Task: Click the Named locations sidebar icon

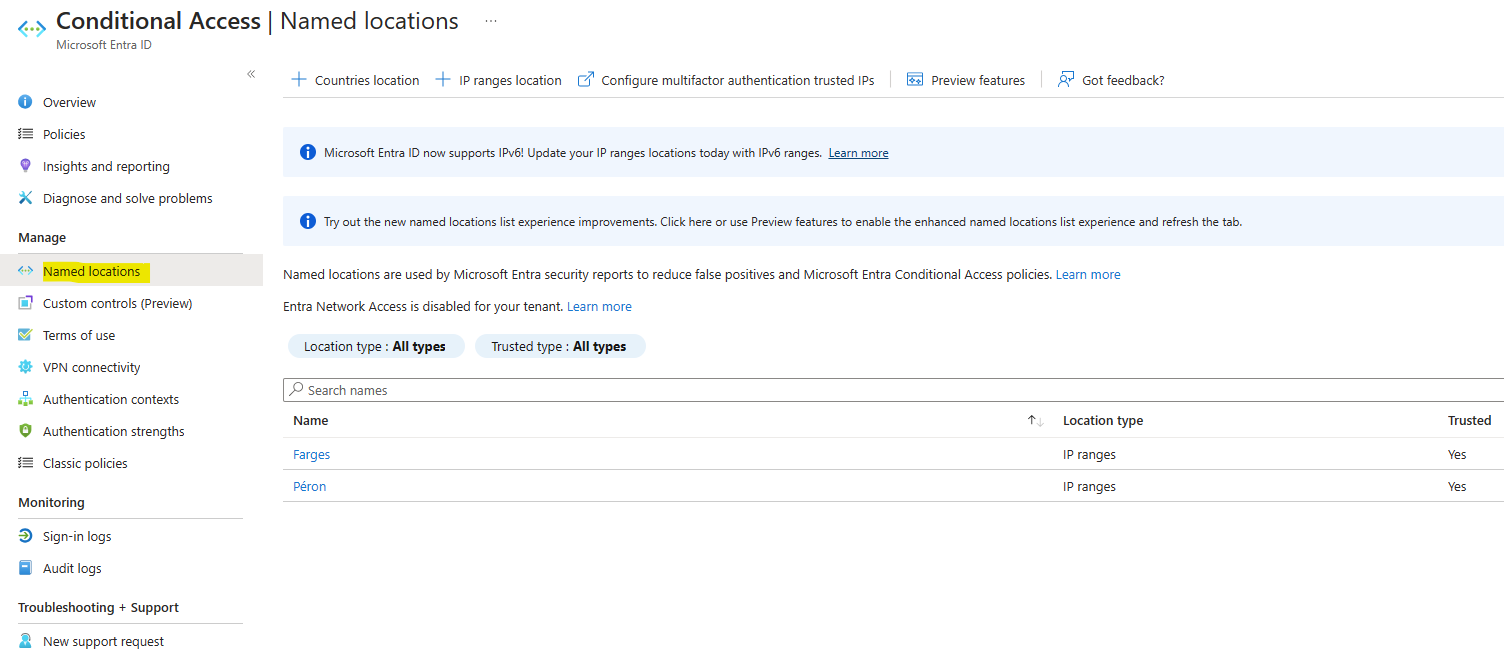Action: [x=26, y=271]
